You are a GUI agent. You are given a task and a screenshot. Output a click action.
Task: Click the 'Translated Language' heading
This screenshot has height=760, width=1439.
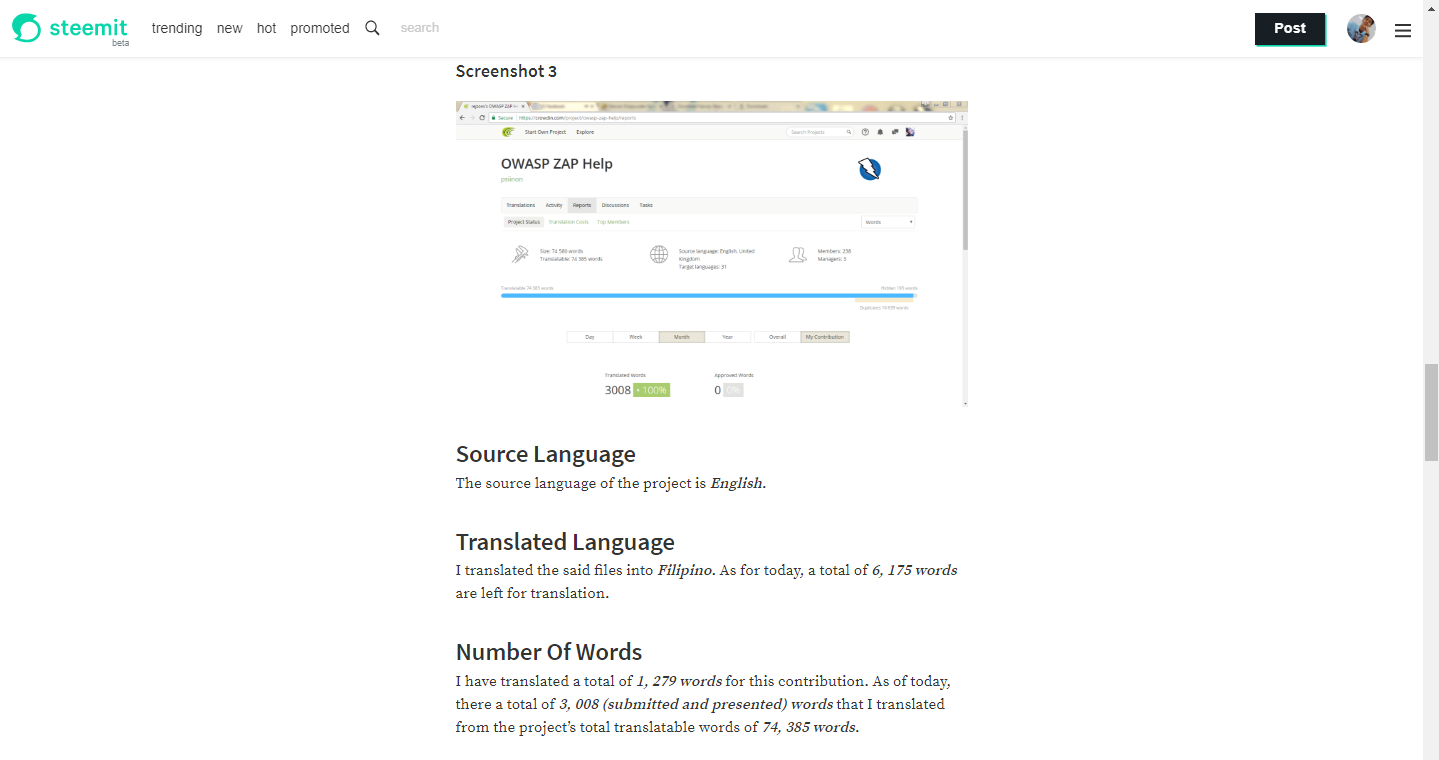[x=565, y=542]
